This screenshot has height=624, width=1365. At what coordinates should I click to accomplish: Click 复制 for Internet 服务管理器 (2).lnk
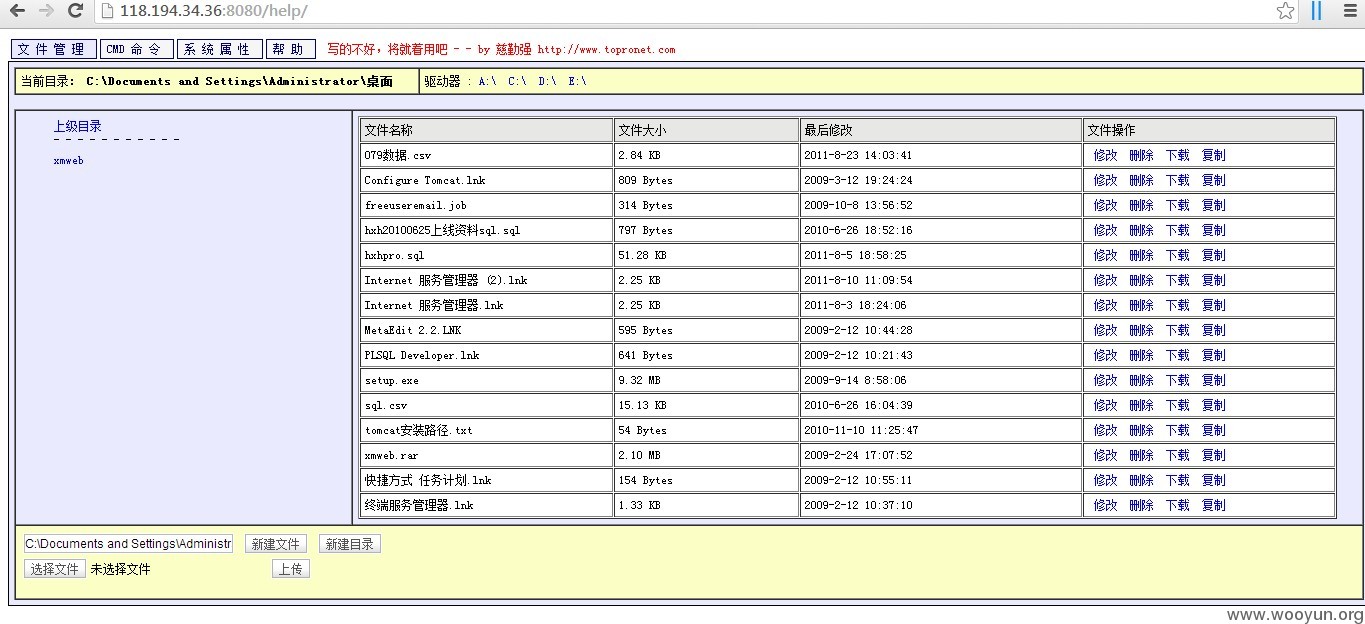click(1213, 280)
